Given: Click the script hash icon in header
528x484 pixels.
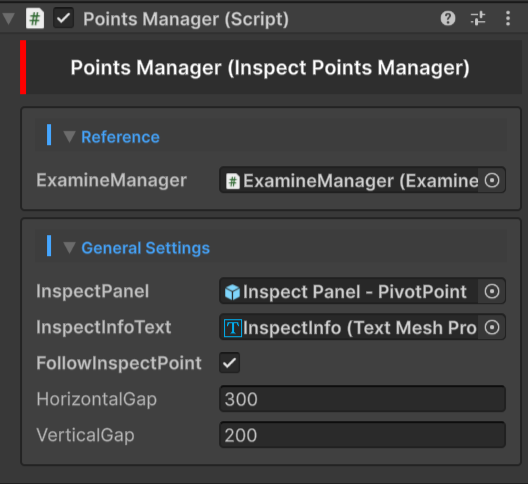Looking at the screenshot, I should 35,19.
